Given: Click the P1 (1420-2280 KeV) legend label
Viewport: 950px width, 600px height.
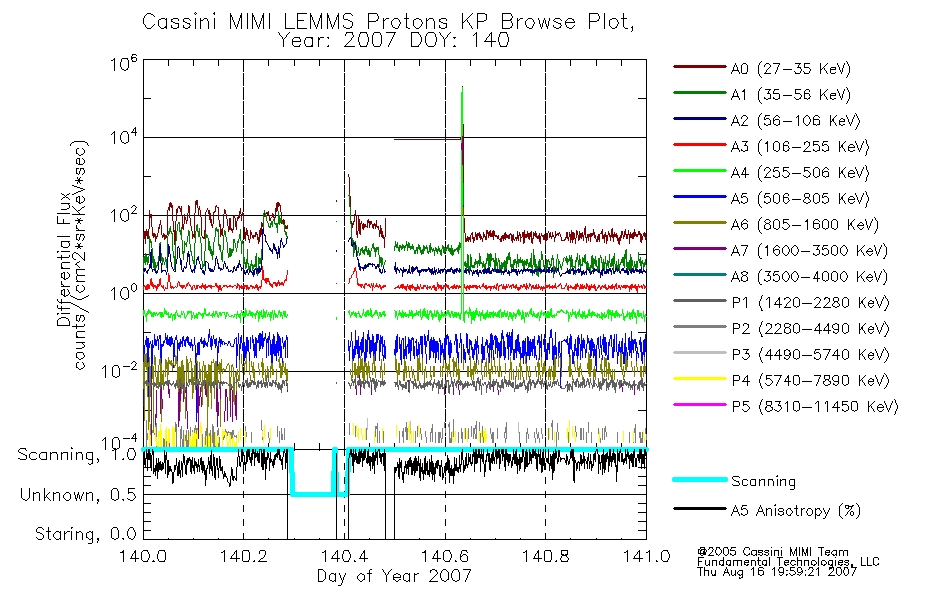Looking at the screenshot, I should [810, 303].
